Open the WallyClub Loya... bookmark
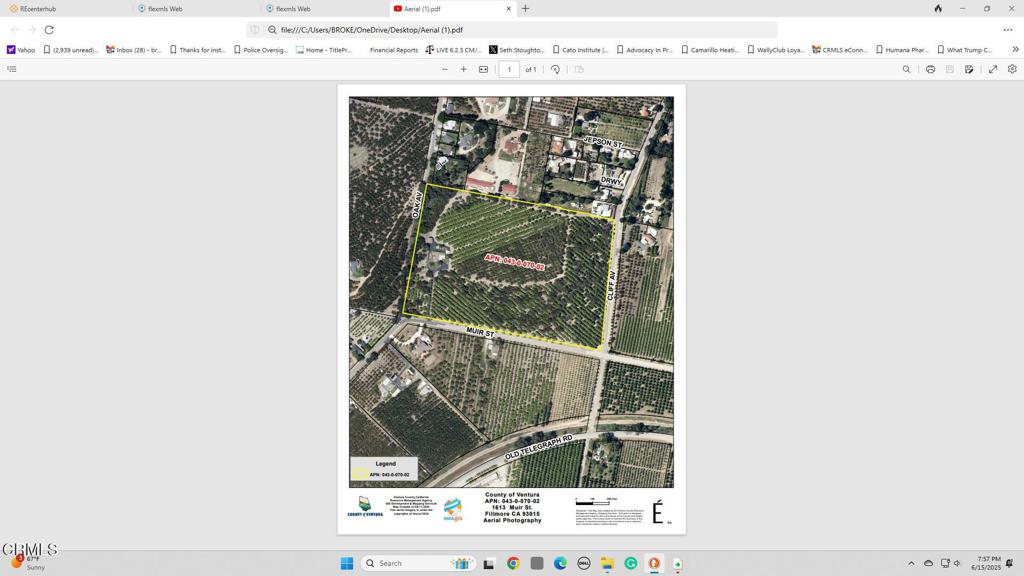Viewport: 1024px width, 576px height. [776, 50]
